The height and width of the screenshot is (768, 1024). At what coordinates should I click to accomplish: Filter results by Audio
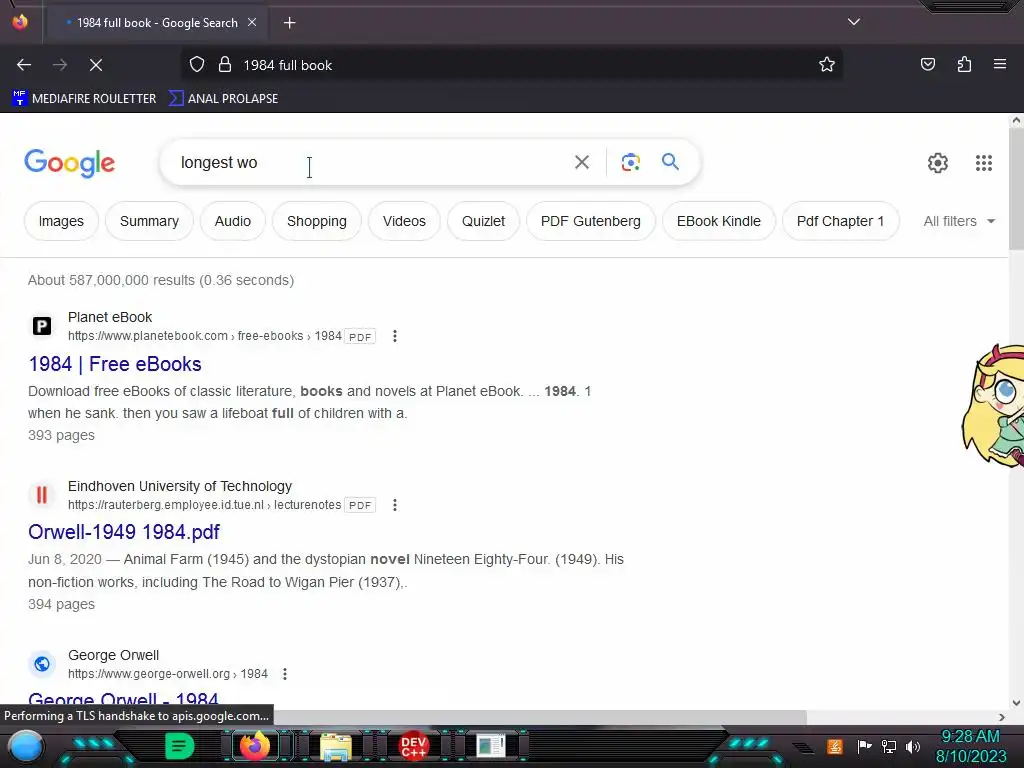[x=233, y=221]
